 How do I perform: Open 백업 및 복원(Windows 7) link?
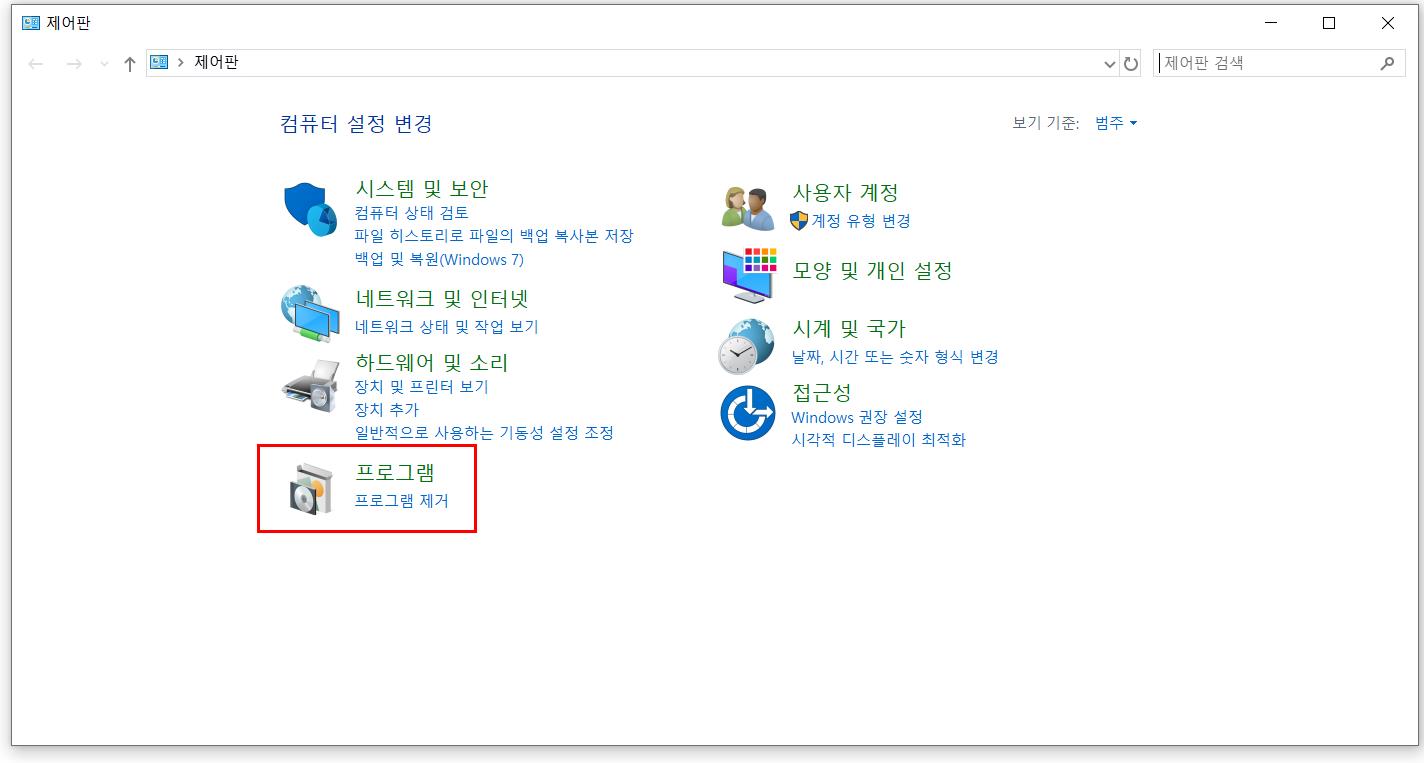tap(439, 260)
